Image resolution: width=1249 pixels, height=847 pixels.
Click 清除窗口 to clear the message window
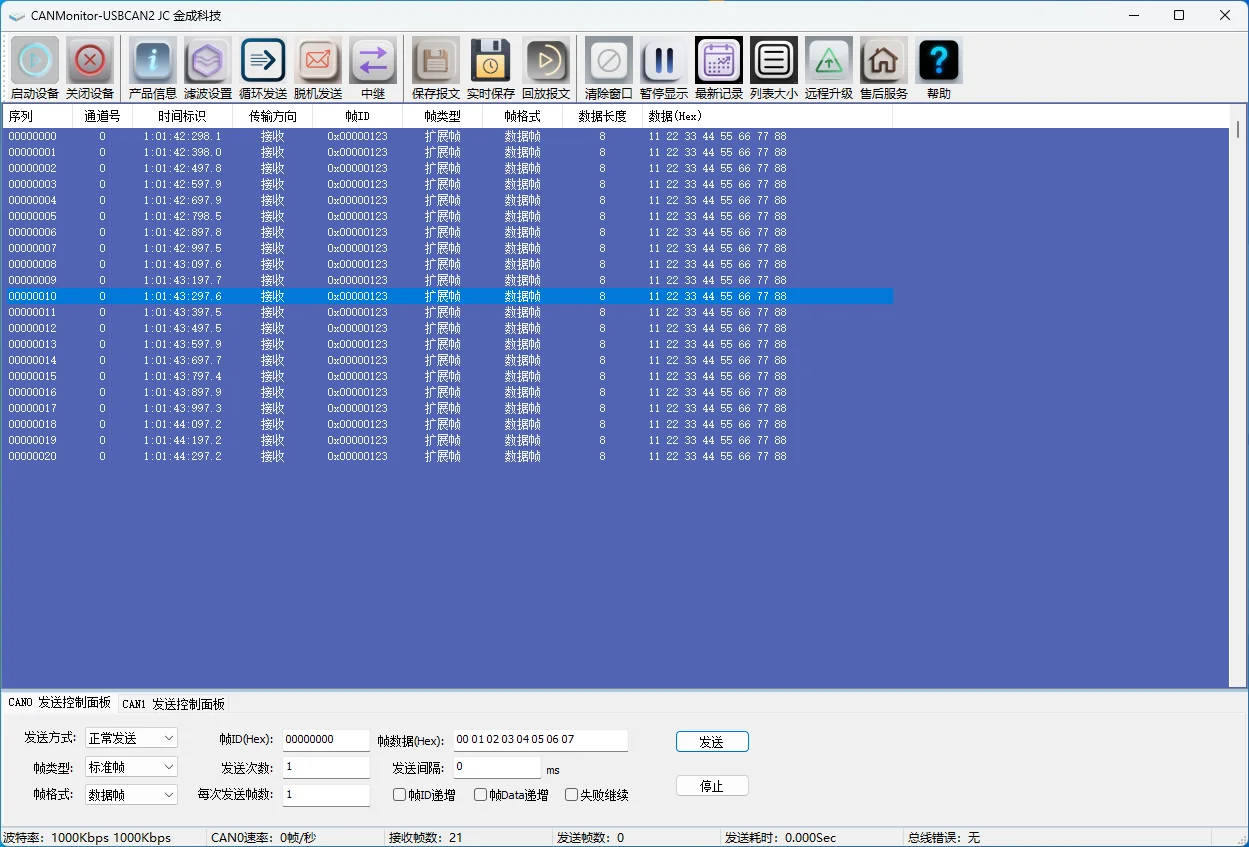pyautogui.click(x=608, y=60)
